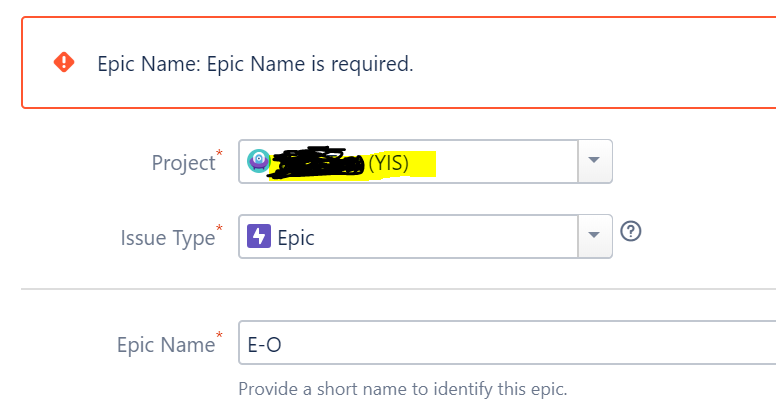Screen dimensions: 776x410
Task: Select the "Epic" text in Issue Type combo box
Action: point(295,238)
